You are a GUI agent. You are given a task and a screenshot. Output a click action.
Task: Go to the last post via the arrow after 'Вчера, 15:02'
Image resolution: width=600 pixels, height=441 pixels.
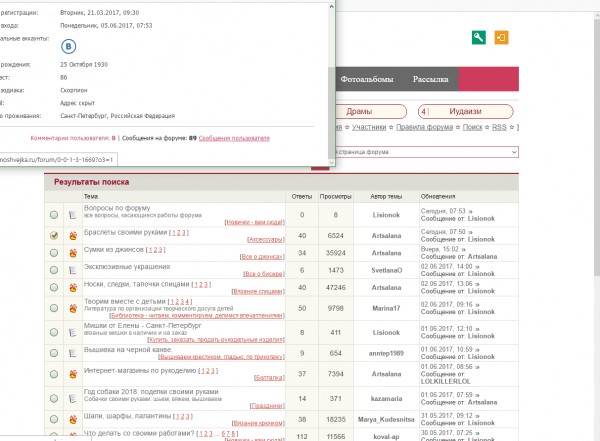(x=463, y=249)
